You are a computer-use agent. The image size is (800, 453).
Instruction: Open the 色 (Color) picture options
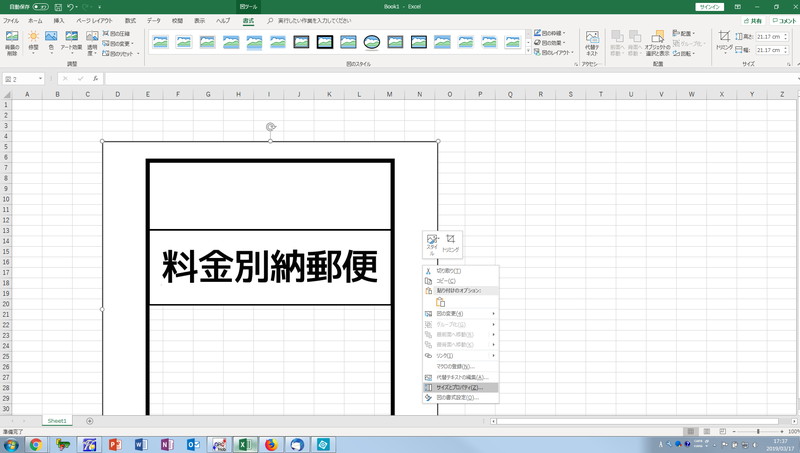coord(51,43)
